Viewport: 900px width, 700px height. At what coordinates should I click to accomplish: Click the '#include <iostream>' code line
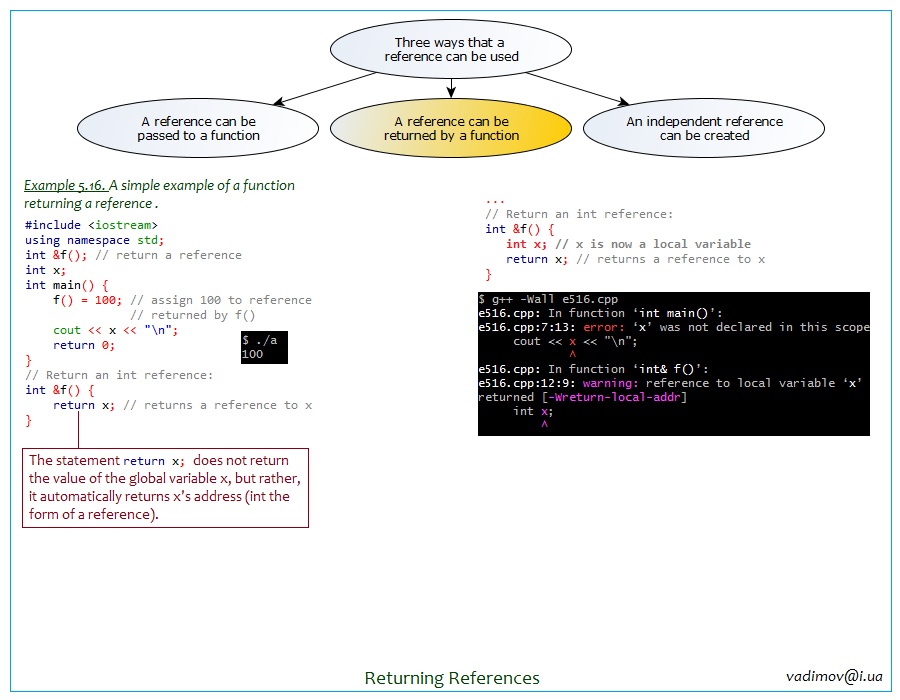(91, 225)
